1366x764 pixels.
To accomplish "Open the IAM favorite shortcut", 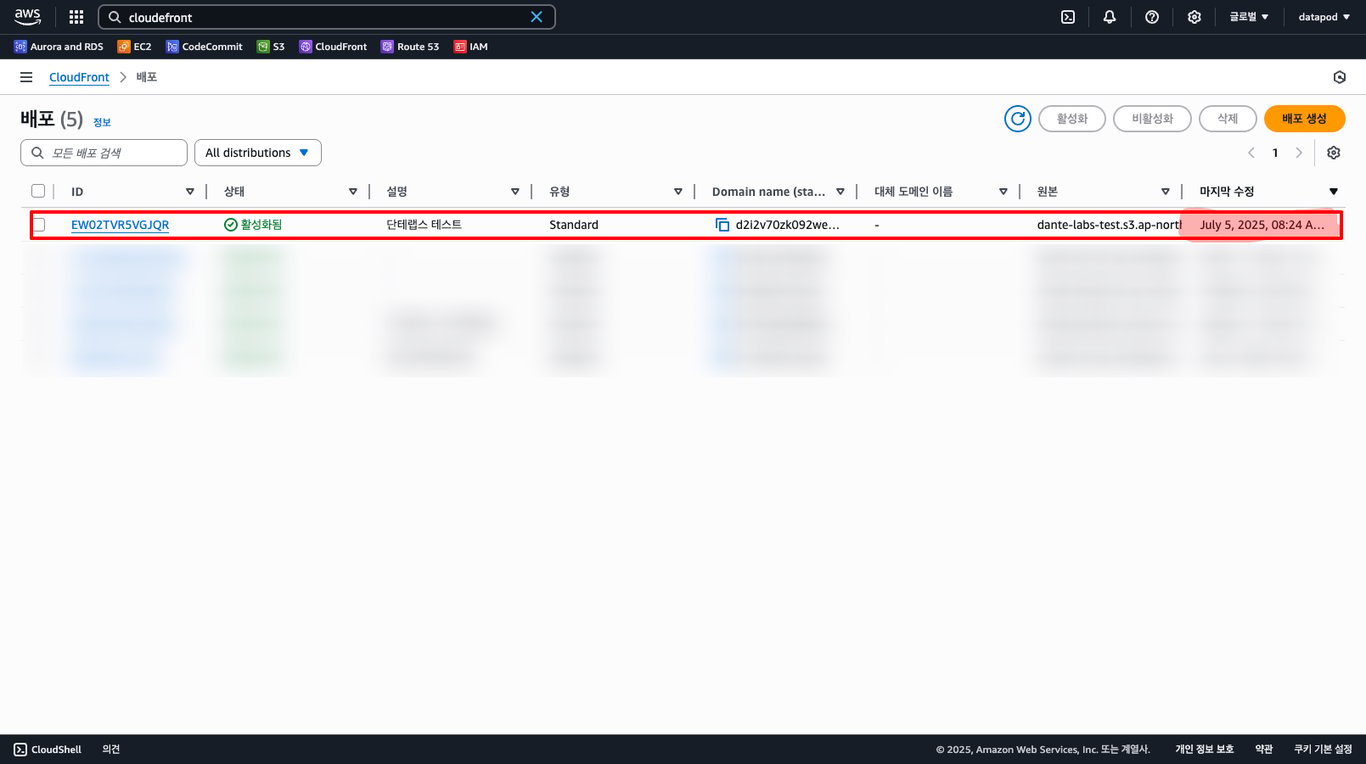I will pyautogui.click(x=471, y=46).
